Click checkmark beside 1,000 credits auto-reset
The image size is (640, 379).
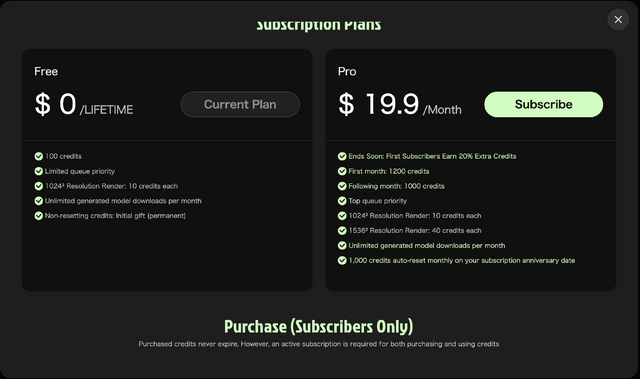342,260
